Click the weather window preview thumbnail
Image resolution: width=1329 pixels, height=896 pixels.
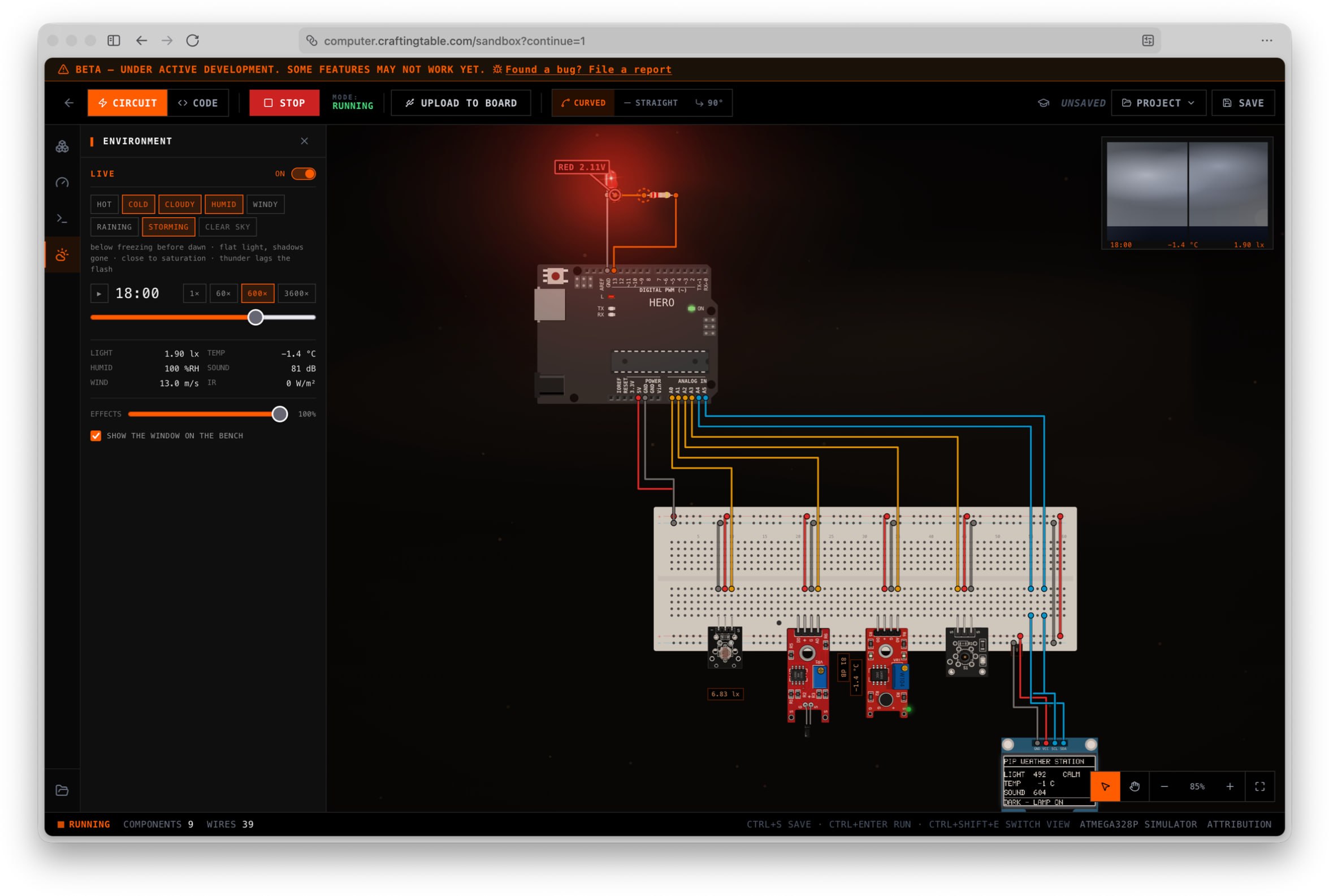(1187, 193)
